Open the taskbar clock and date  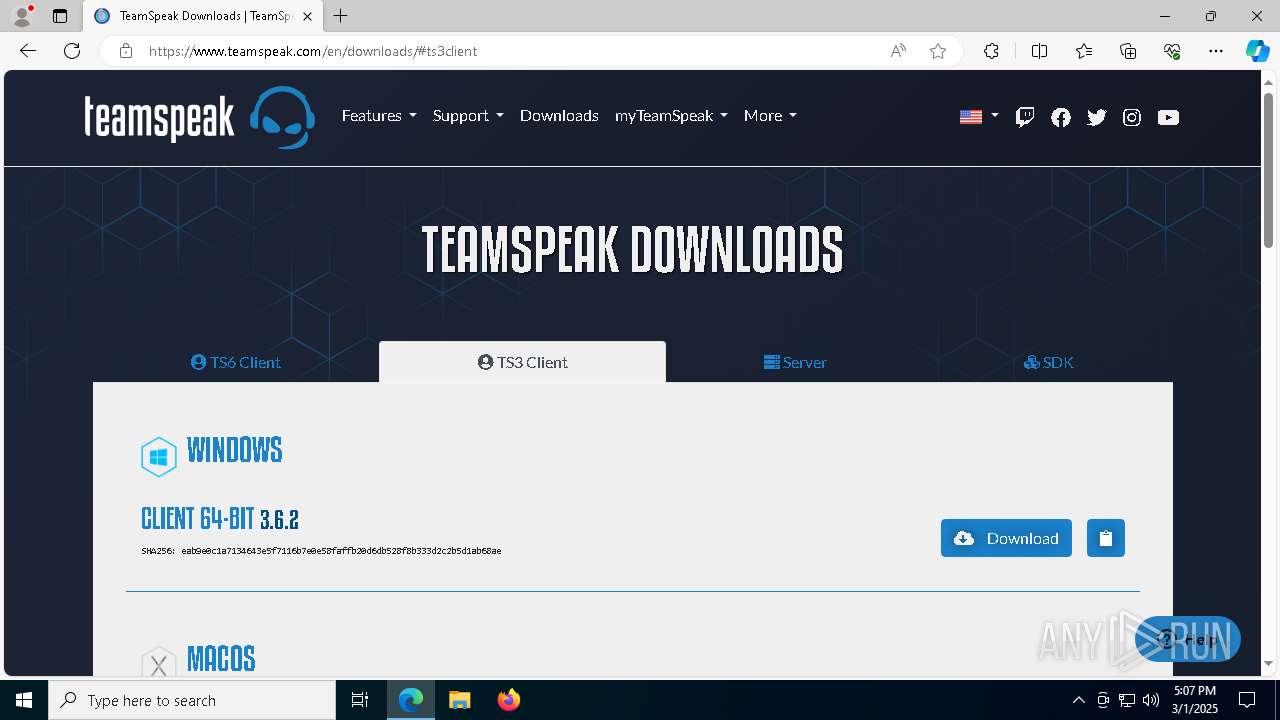1195,700
